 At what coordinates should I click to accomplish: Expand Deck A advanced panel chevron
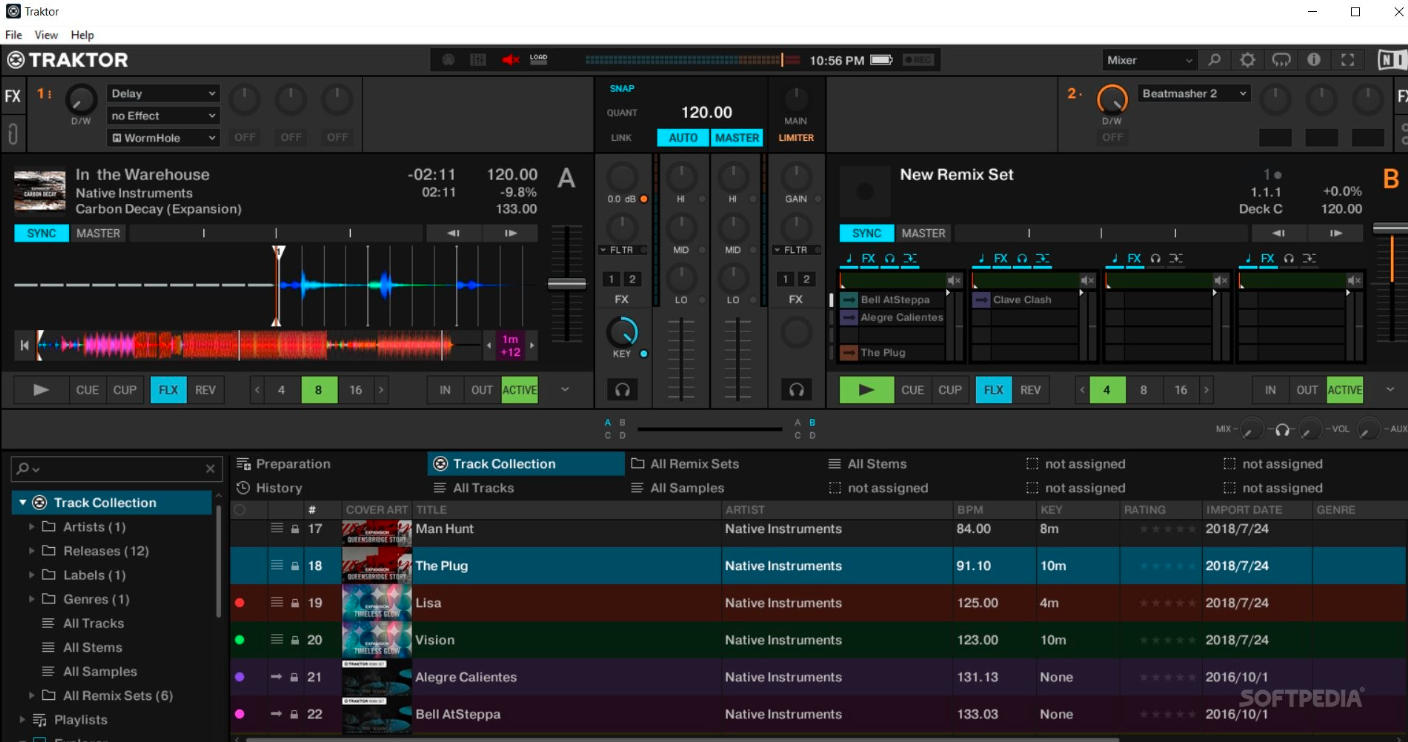tap(564, 390)
